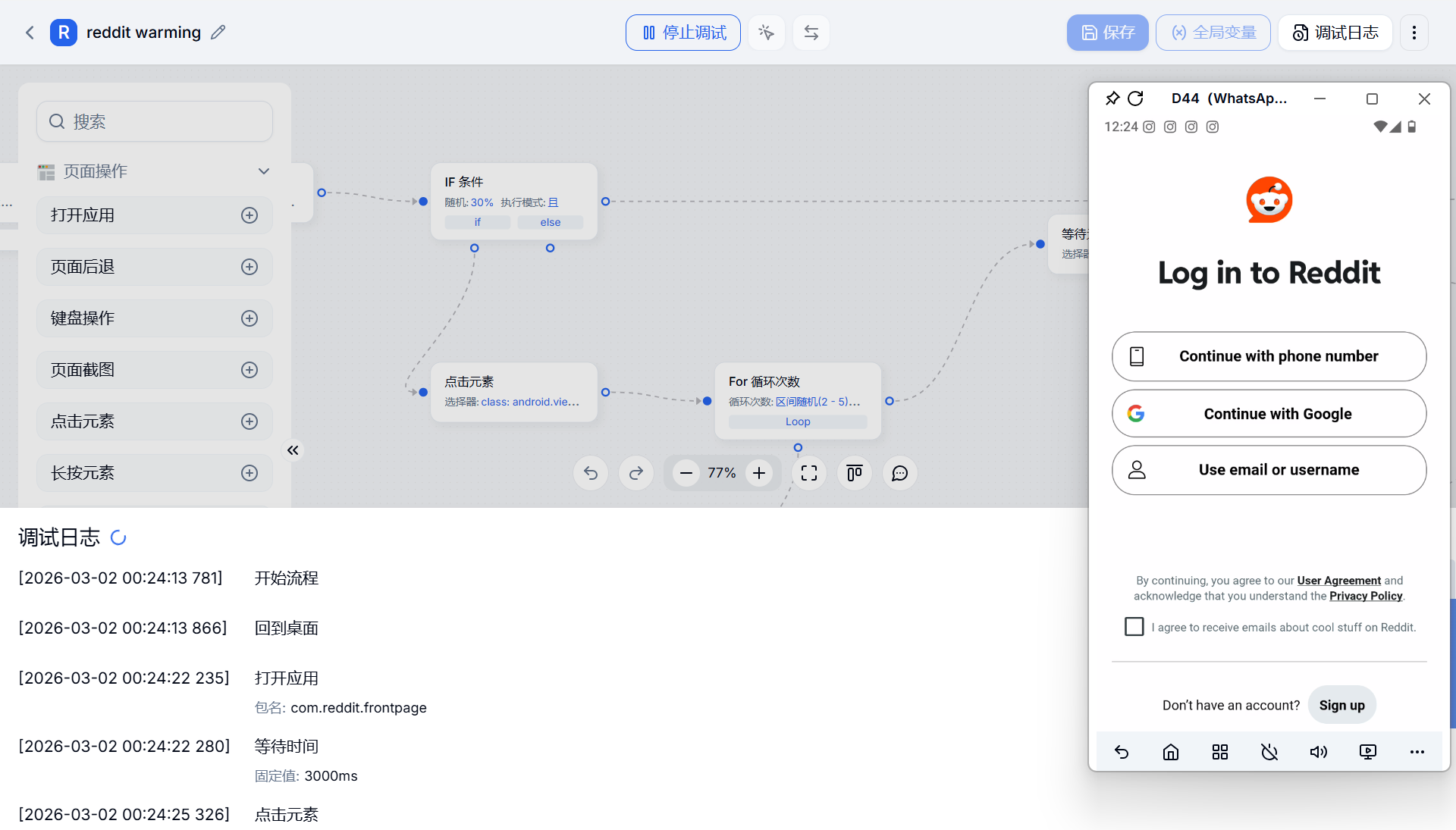This screenshot has width=1456, height=830.
Task: Redo the canvas change
Action: click(636, 473)
